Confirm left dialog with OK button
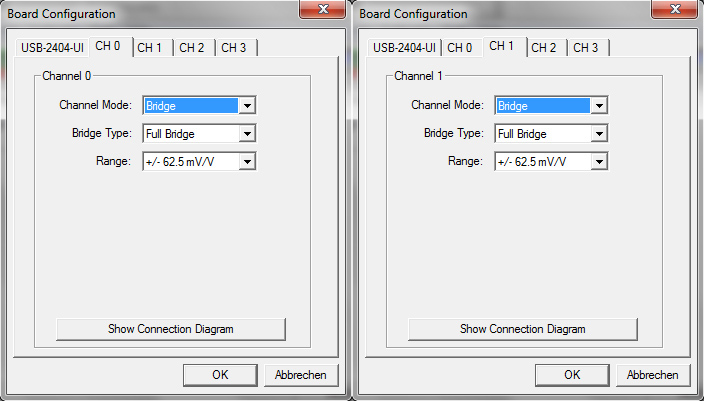The height and width of the screenshot is (401, 704). pyautogui.click(x=220, y=375)
